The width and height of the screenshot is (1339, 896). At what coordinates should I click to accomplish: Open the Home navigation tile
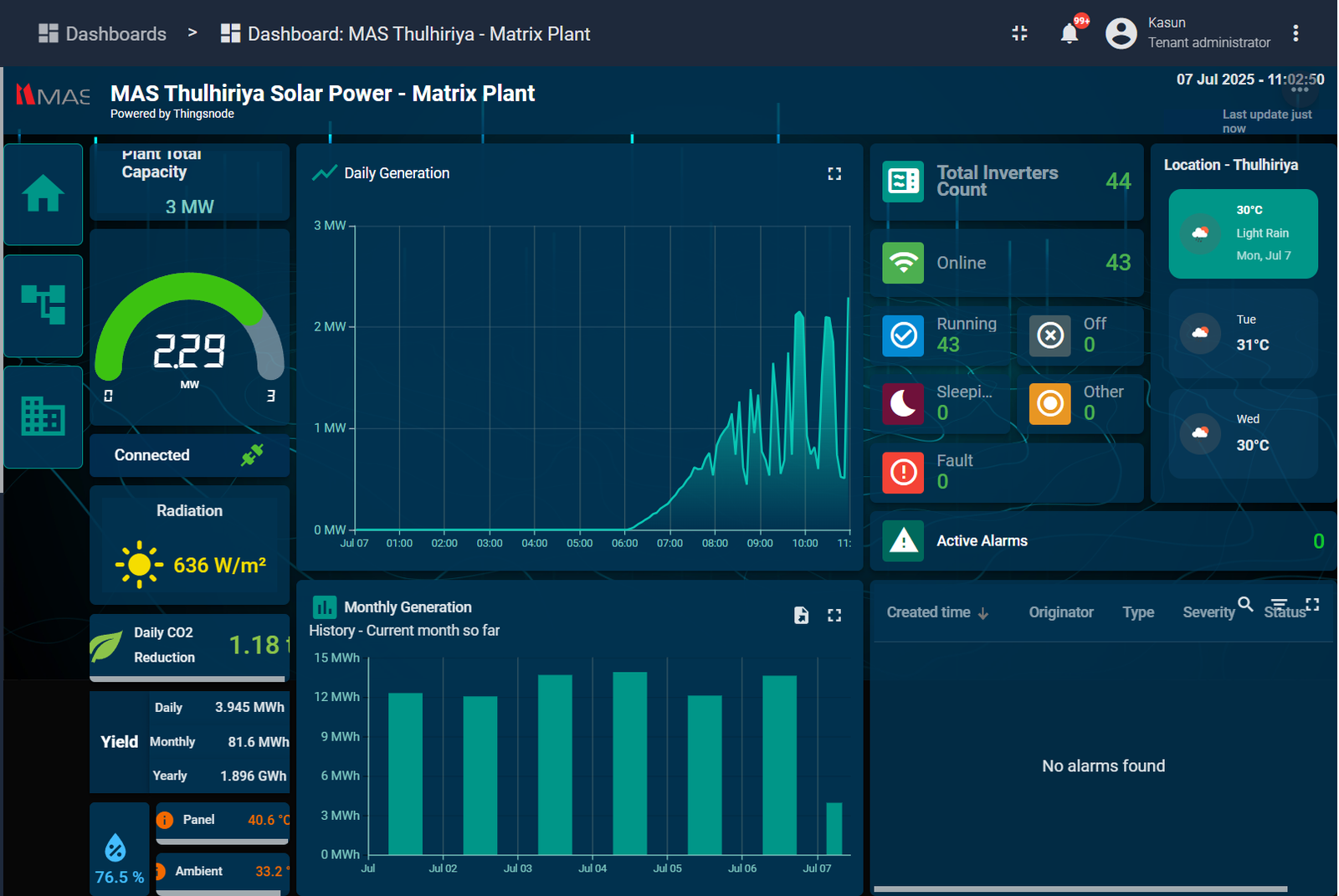(43, 194)
